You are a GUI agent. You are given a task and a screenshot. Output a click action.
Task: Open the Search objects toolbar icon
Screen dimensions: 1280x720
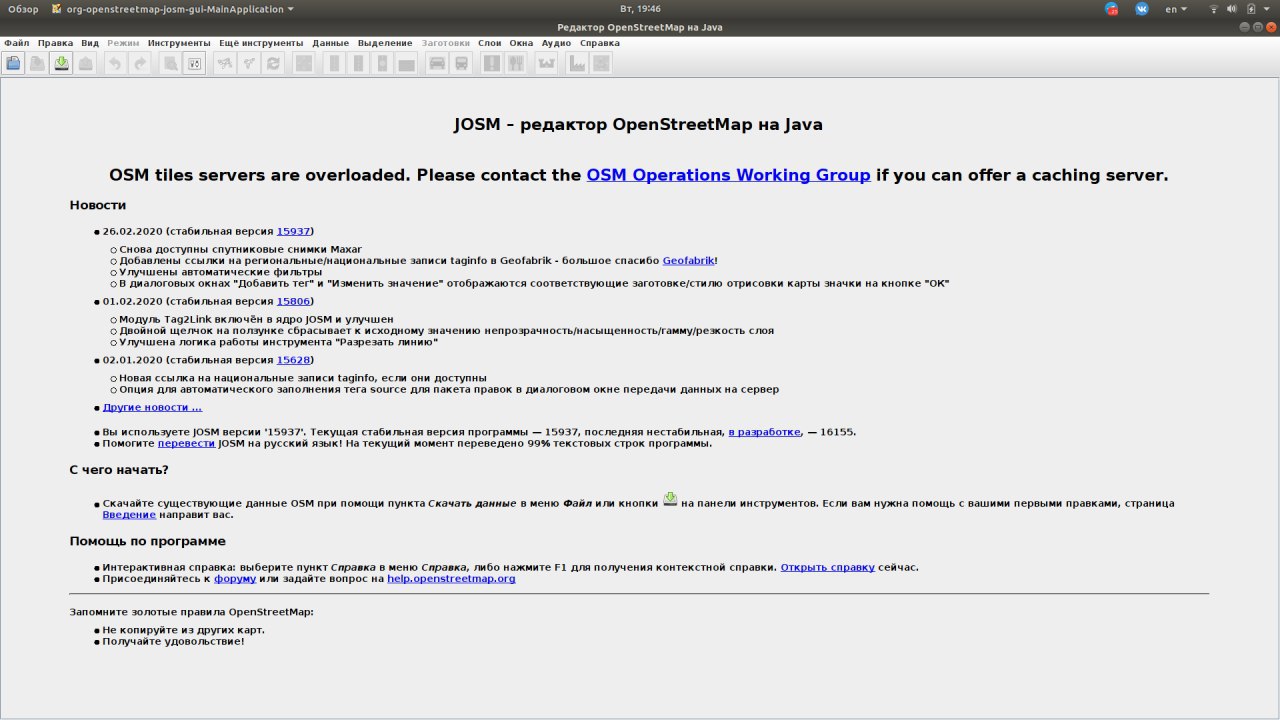tap(171, 64)
